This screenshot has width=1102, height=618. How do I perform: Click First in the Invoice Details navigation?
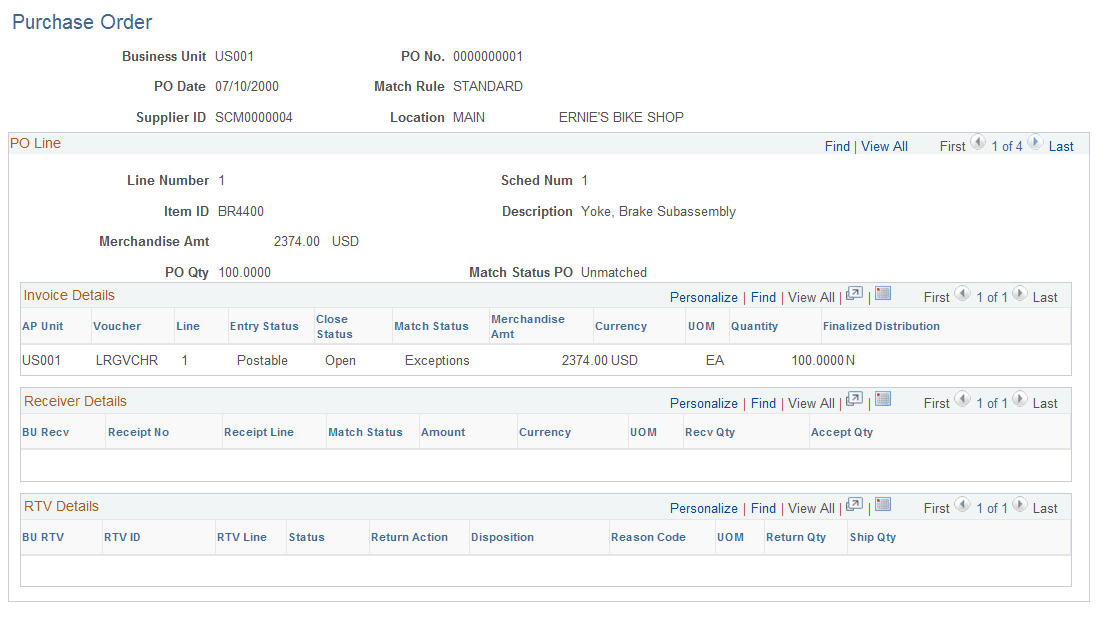click(936, 296)
